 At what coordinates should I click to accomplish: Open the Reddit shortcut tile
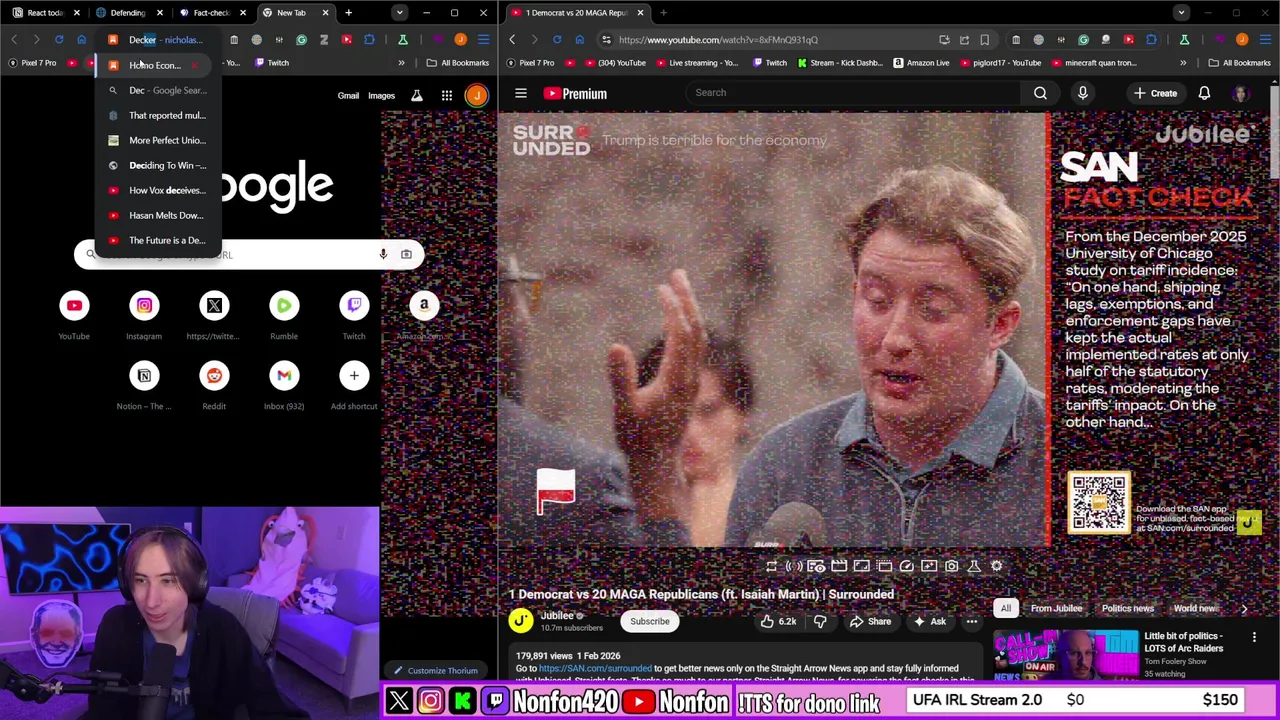[x=214, y=375]
